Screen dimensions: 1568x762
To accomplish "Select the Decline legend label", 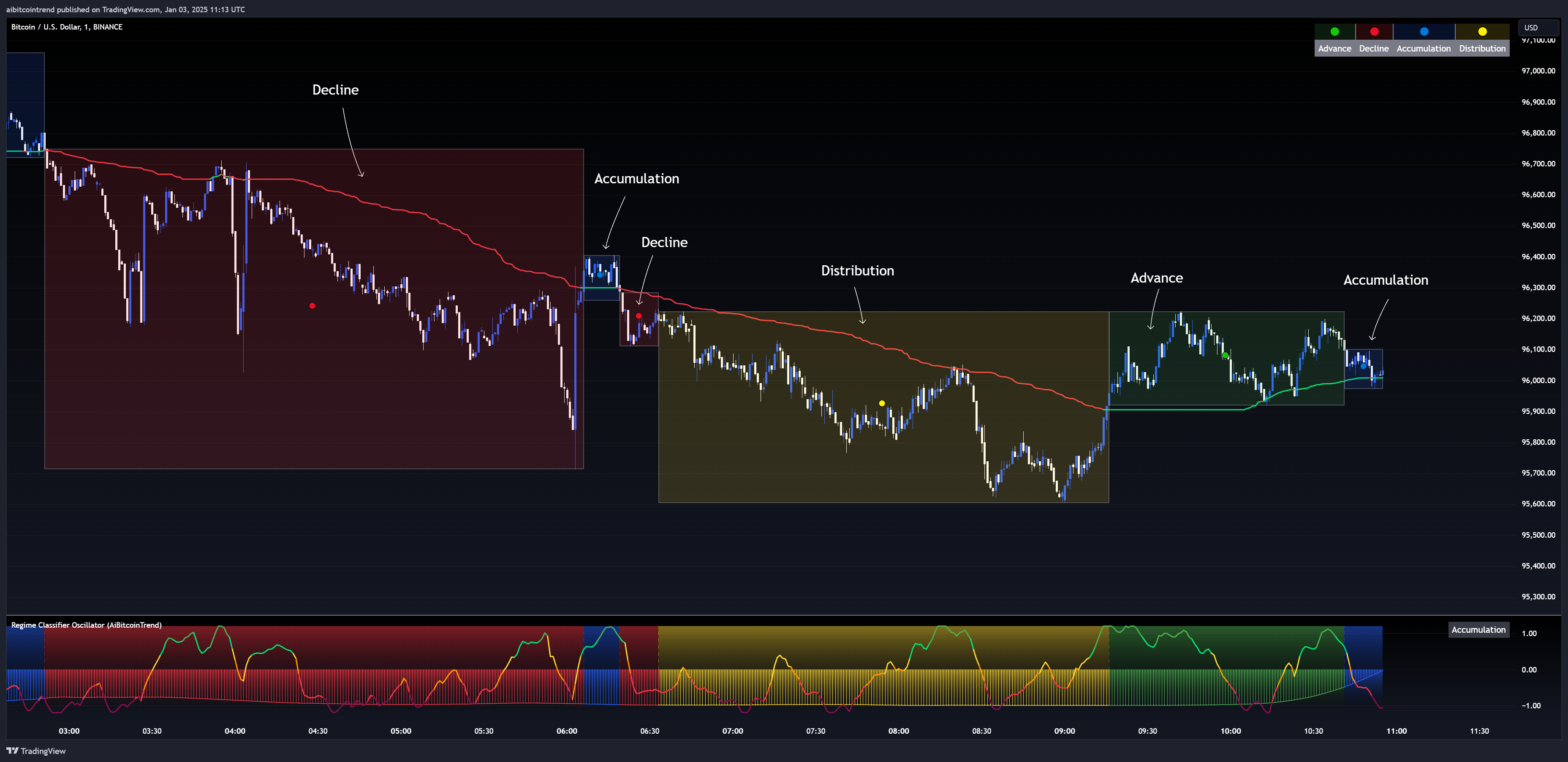I will [1374, 49].
